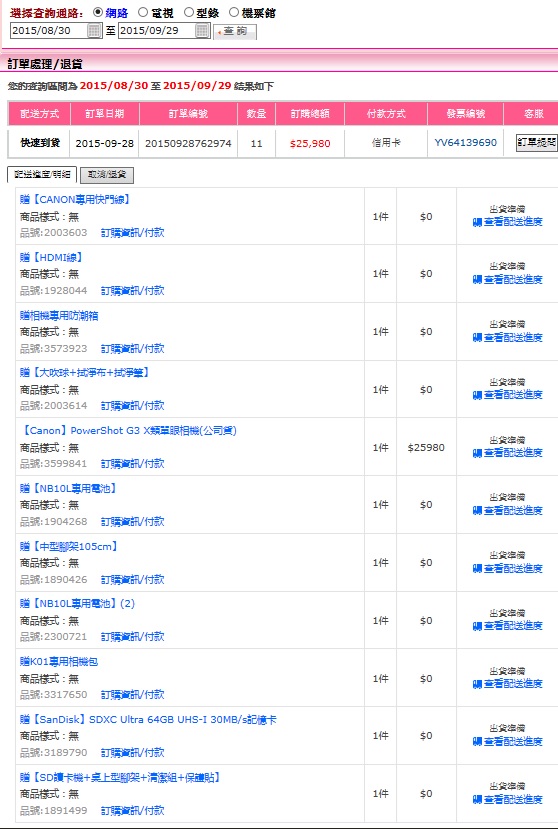Viewport: 558px width, 829px height.
Task: Select the 電視 channel radio button
Action: click(x=143, y=12)
